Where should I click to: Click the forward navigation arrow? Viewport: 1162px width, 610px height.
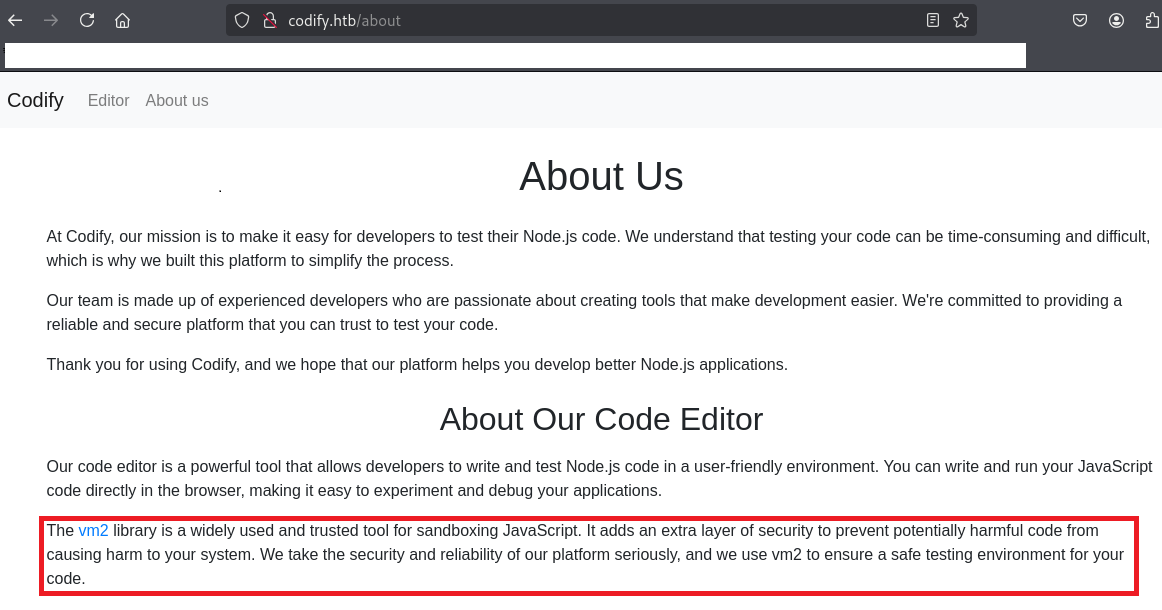tap(51, 20)
